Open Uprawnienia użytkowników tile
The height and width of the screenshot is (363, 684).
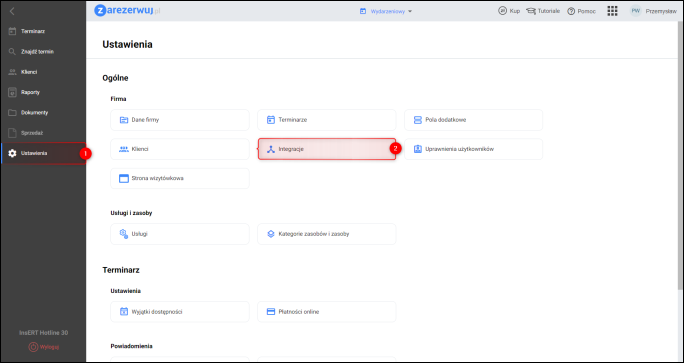[x=473, y=149]
